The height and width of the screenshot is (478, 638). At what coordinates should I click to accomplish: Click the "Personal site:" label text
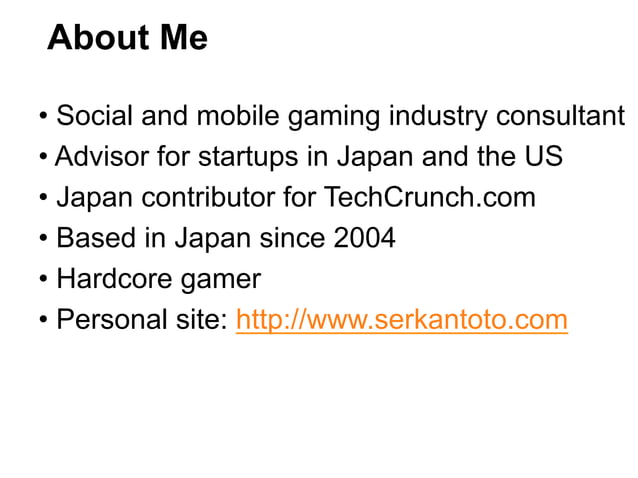click(141, 319)
